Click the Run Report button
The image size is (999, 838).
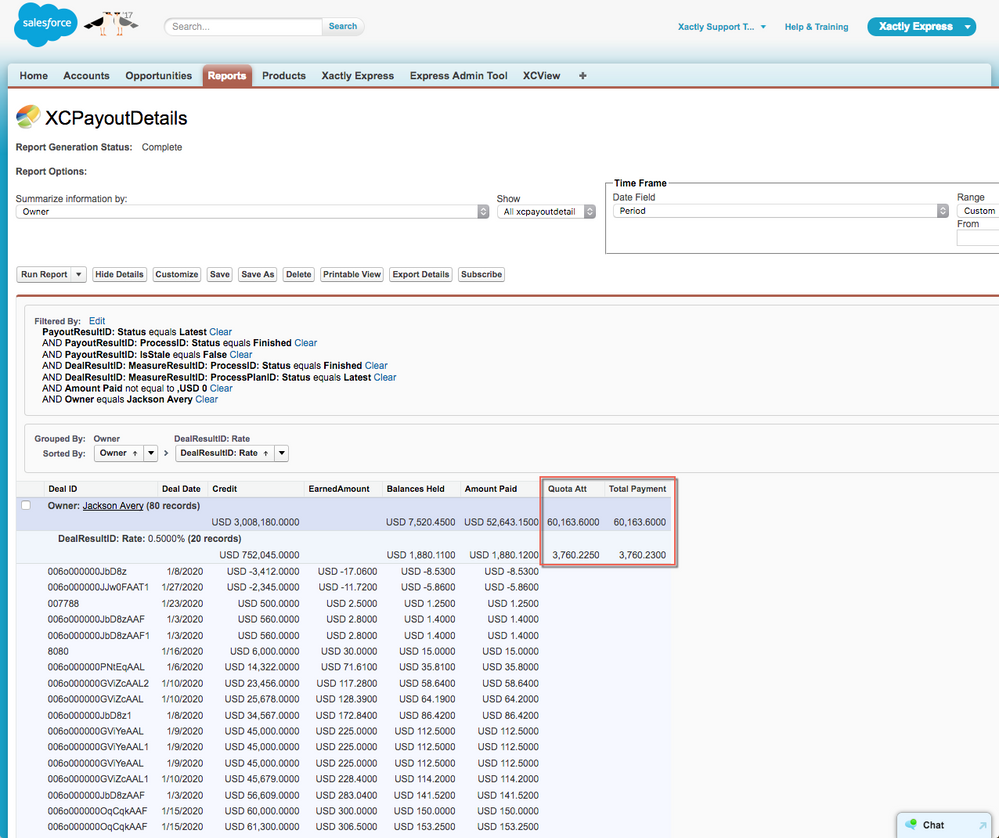[x=44, y=275]
